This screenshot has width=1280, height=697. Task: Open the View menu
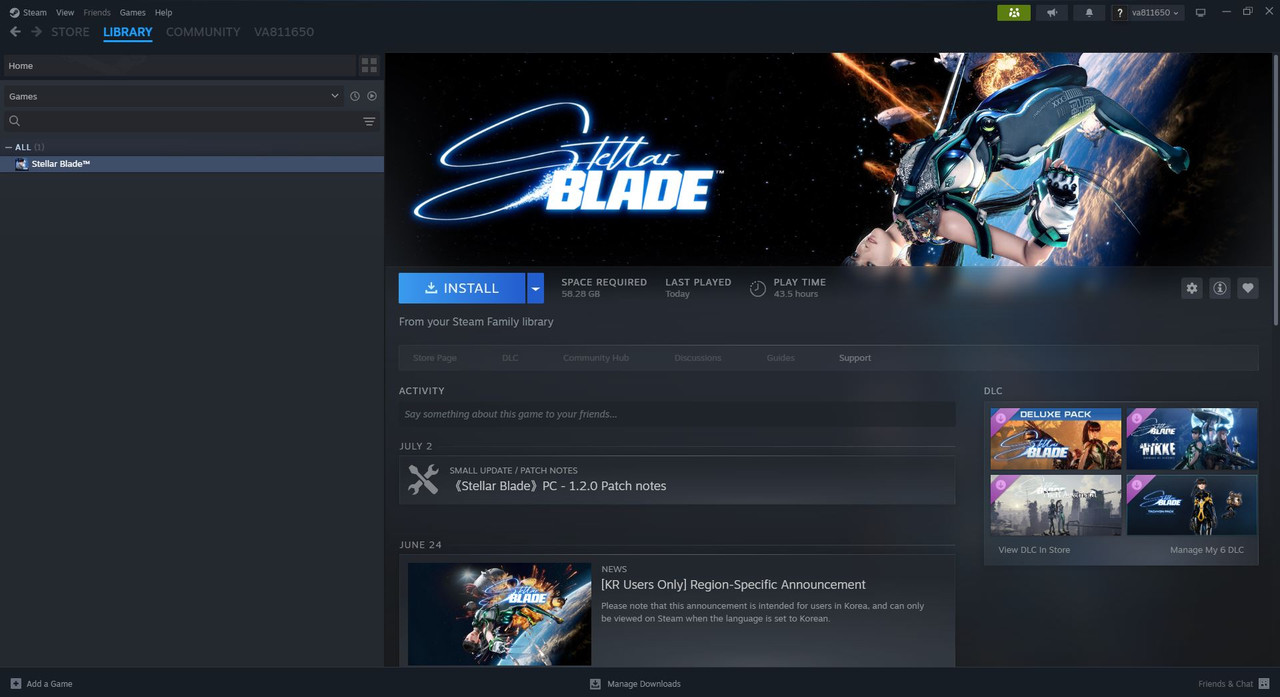[65, 12]
